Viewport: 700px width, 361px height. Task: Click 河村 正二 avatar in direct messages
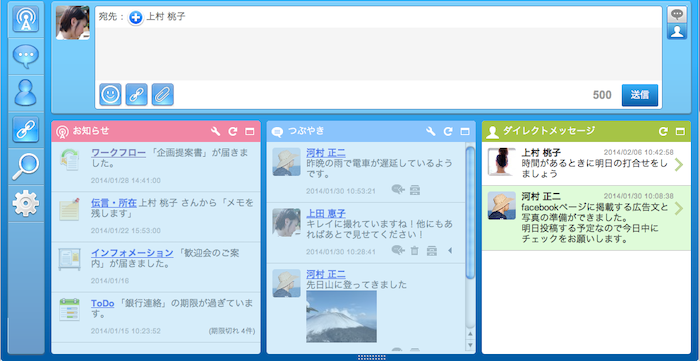point(502,205)
